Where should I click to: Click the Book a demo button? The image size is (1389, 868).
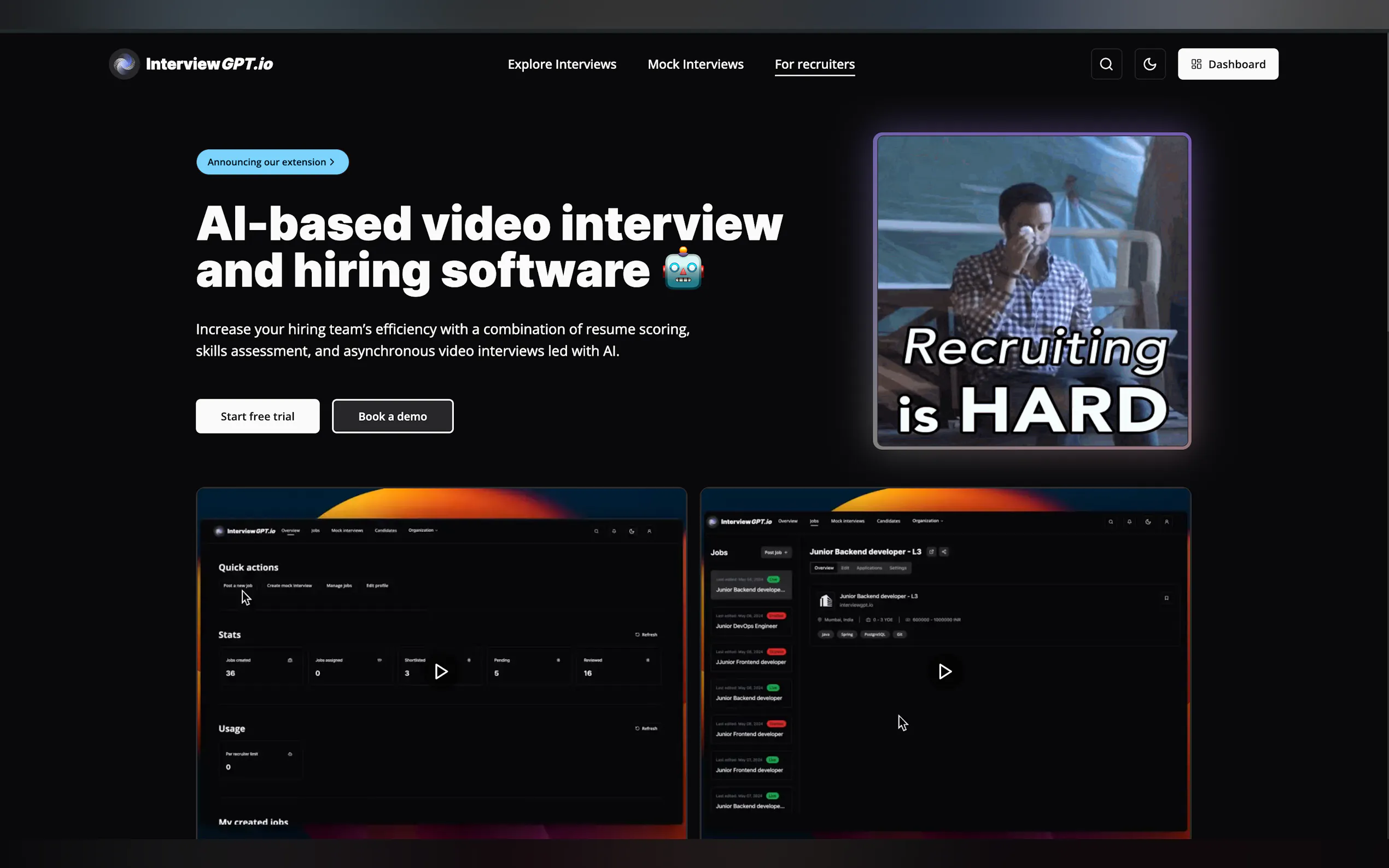point(392,416)
